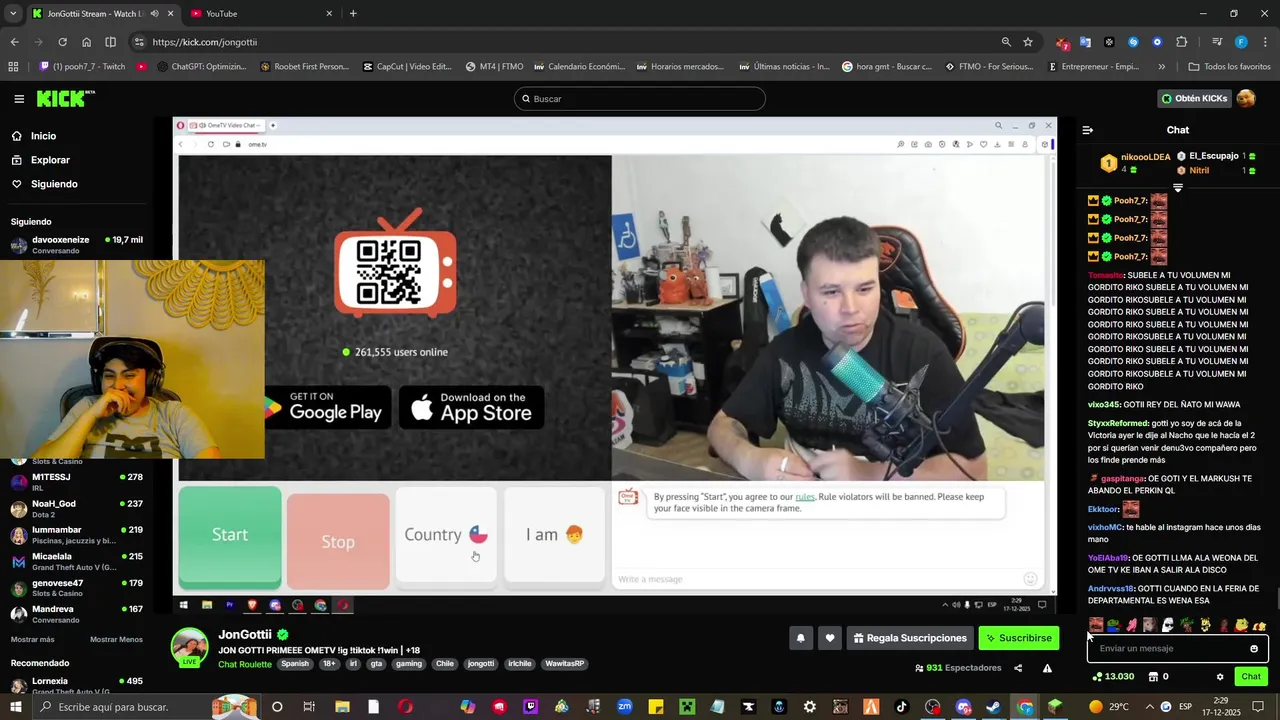Open Explorar in the sidebar

[41, 160]
